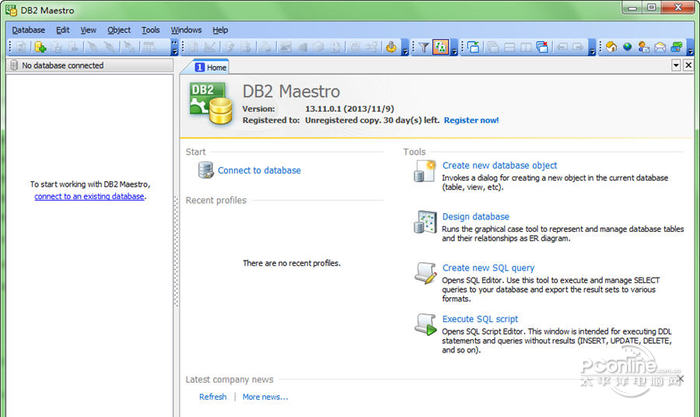Click the envelope mail toolbar icon
Viewport: 700px width, 417px height.
pyautogui.click(x=660, y=47)
